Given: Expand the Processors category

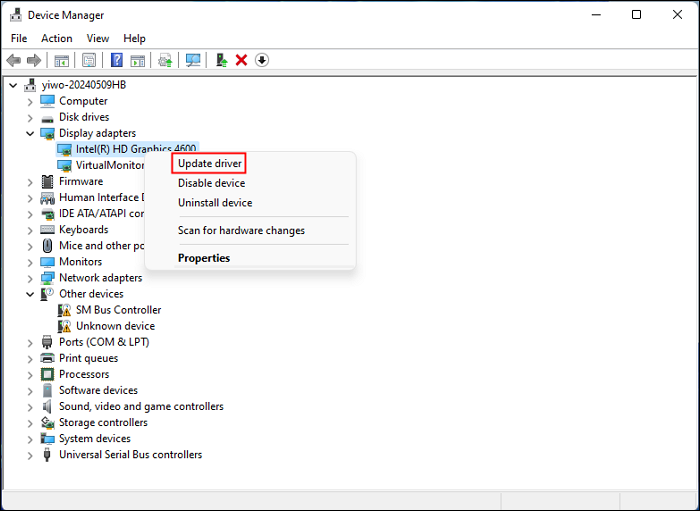Looking at the screenshot, I should (29, 374).
